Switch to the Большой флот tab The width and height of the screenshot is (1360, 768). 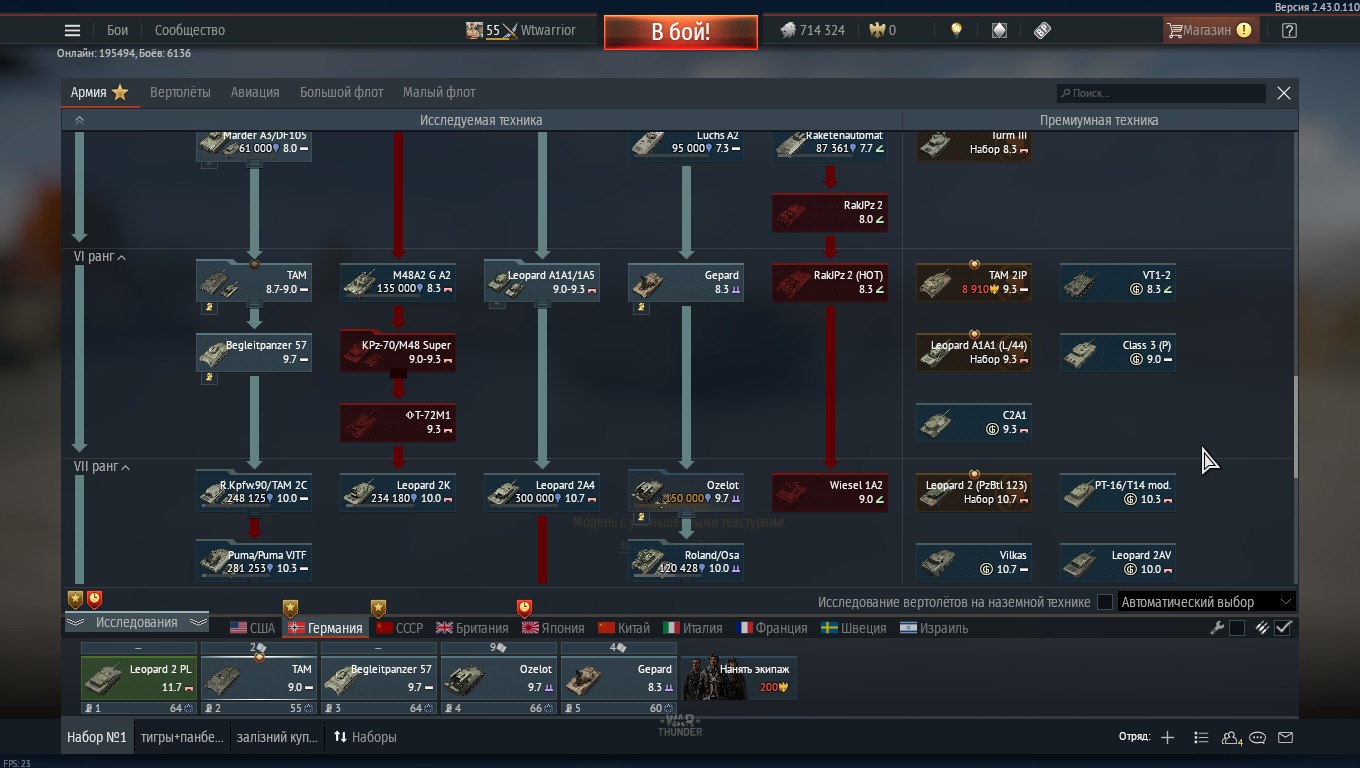pos(342,92)
